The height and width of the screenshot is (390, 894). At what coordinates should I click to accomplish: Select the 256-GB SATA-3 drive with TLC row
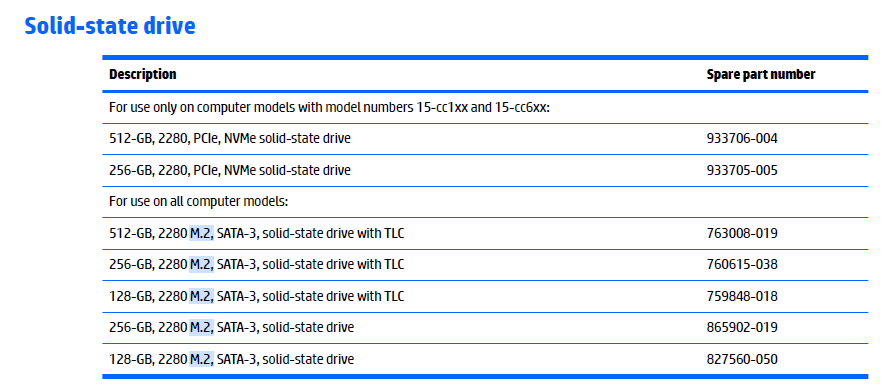click(x=485, y=265)
